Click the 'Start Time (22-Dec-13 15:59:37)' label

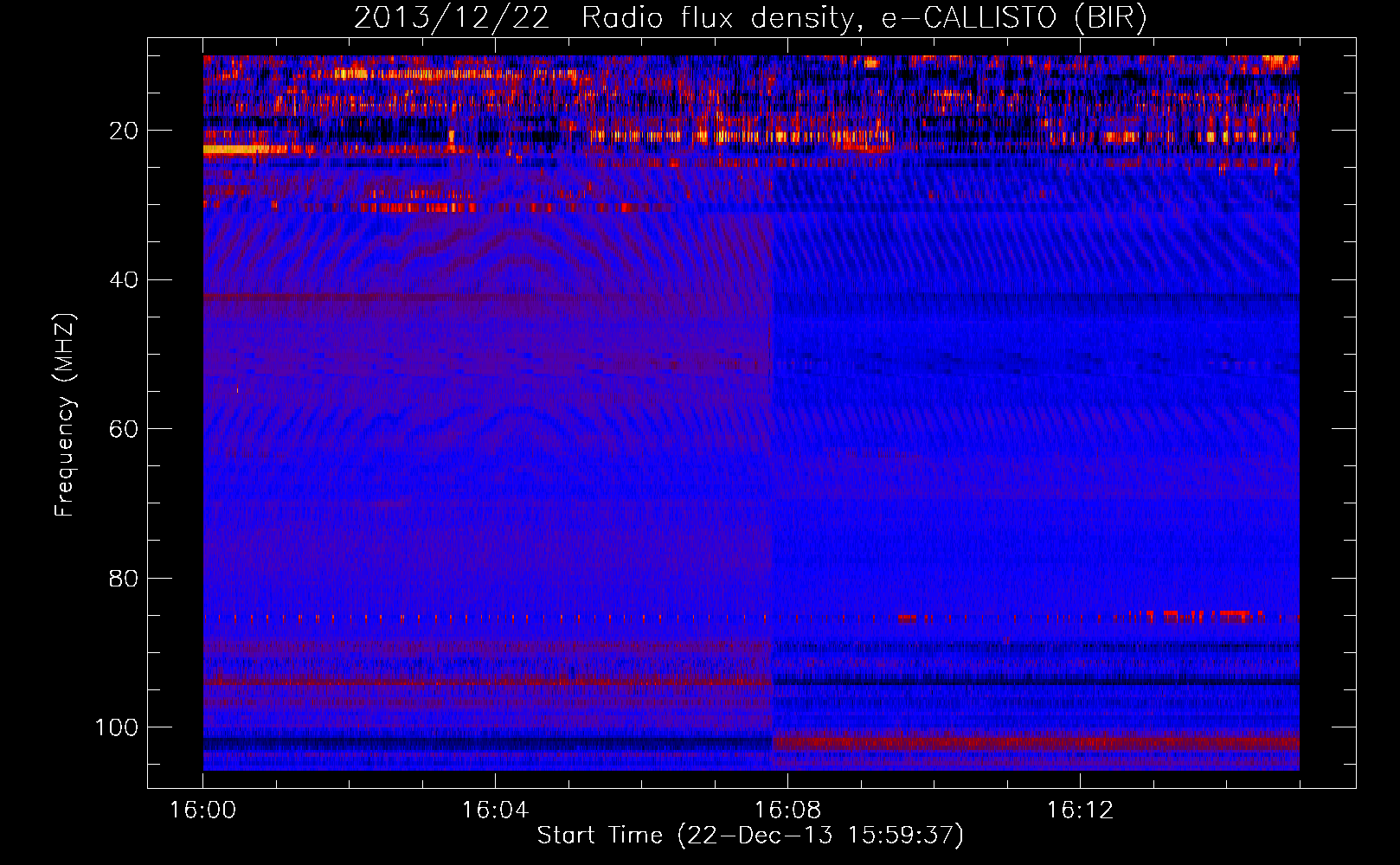750,836
